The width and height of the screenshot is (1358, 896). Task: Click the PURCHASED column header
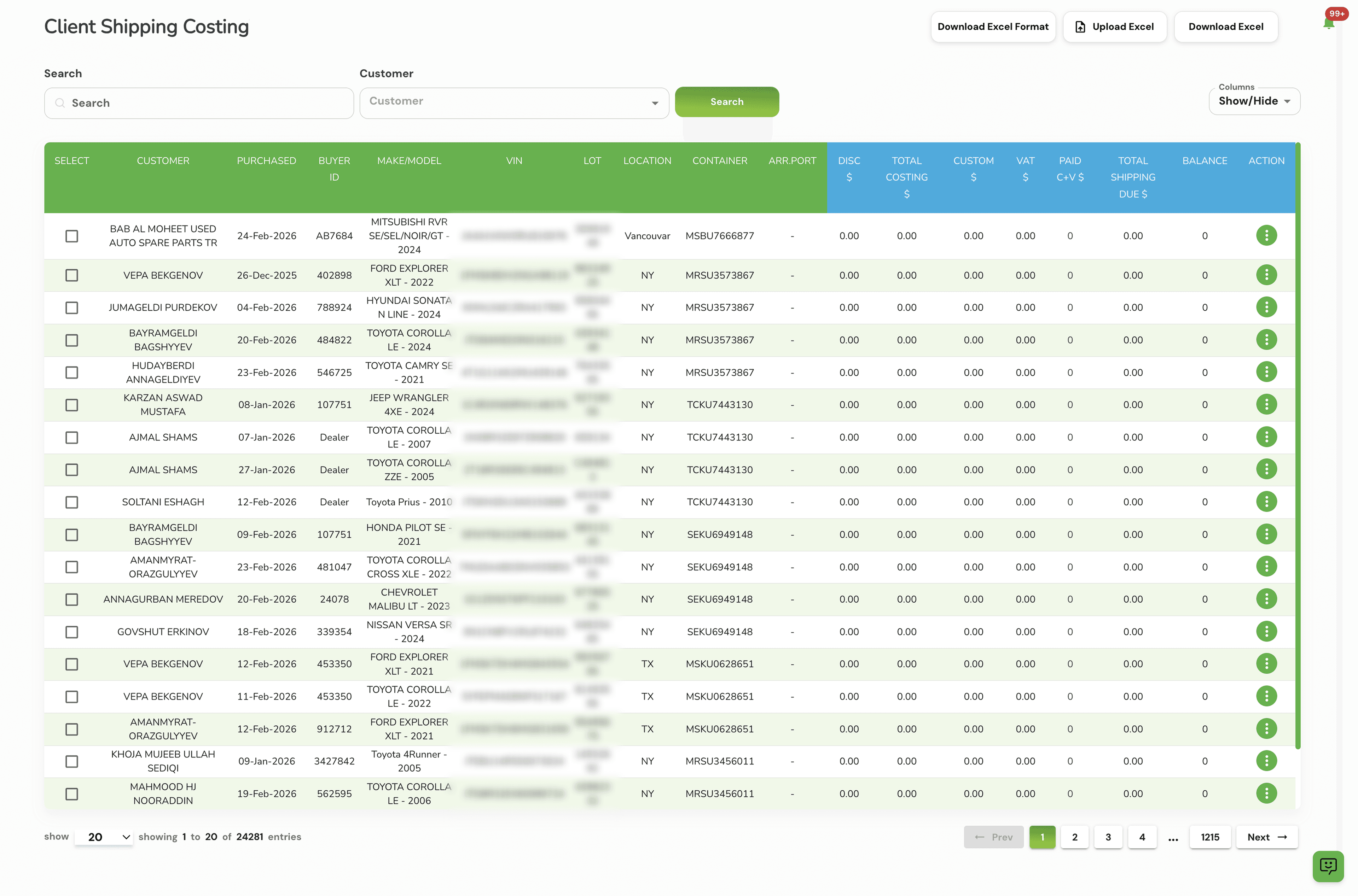(266, 161)
